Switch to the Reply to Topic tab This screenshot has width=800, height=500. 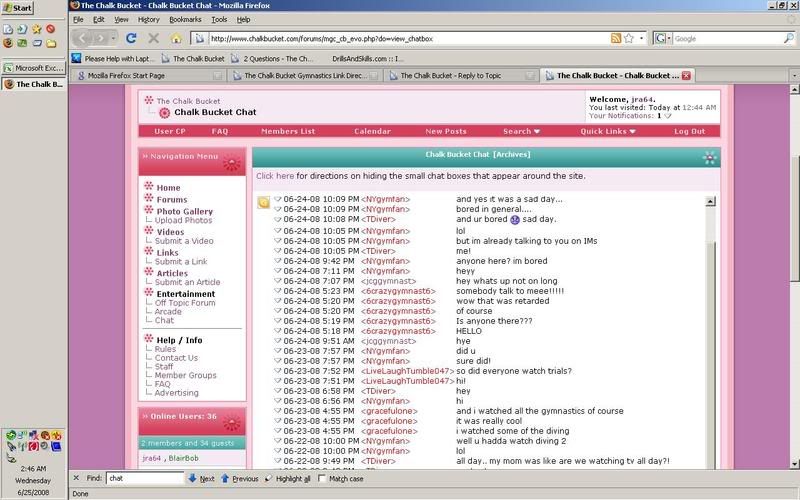[461, 76]
